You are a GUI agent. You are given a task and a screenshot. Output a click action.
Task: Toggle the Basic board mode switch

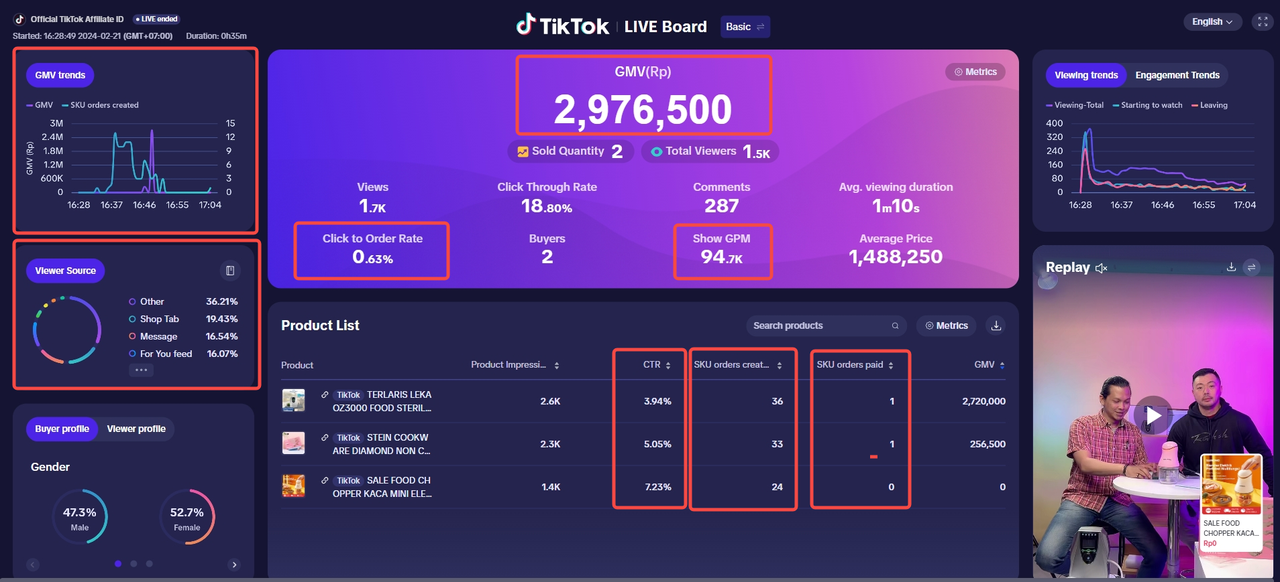(x=745, y=27)
